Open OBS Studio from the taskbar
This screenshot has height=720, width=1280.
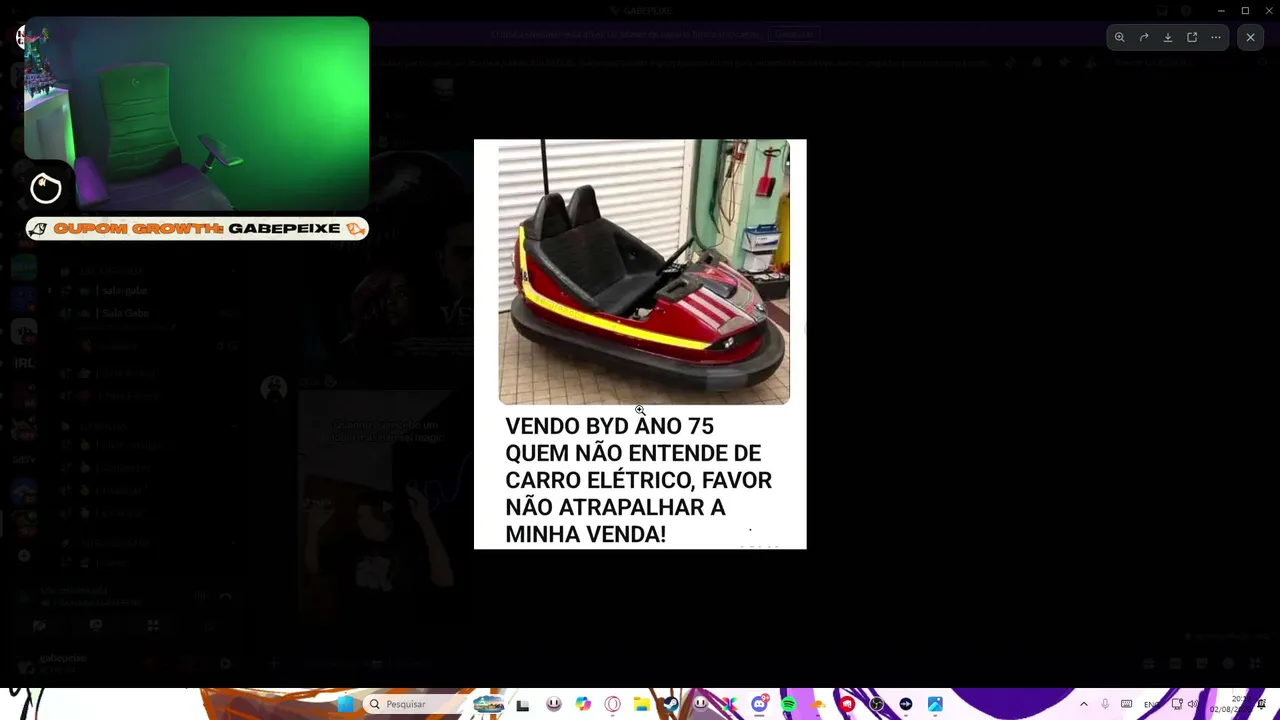[x=876, y=704]
